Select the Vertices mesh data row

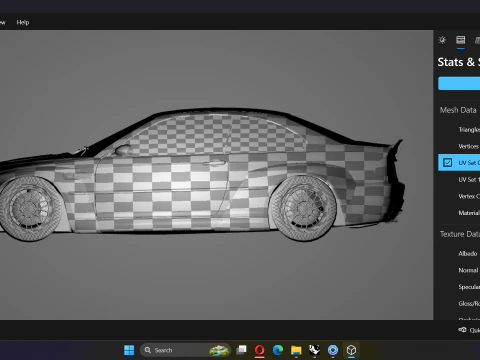click(x=459, y=146)
